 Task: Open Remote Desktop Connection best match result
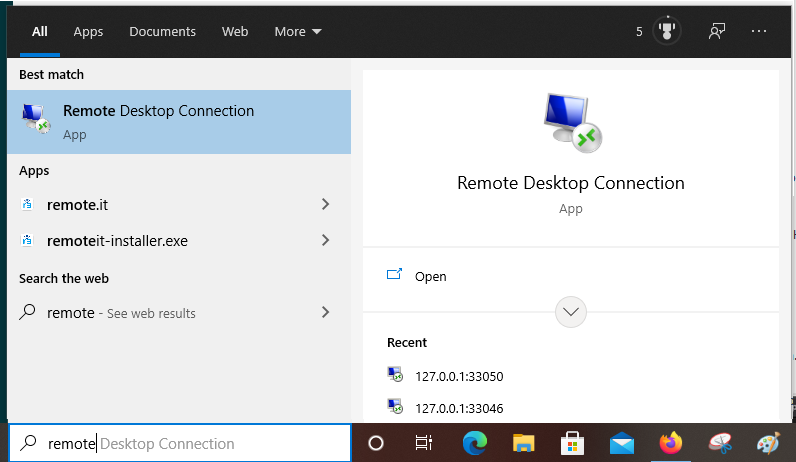(179, 122)
